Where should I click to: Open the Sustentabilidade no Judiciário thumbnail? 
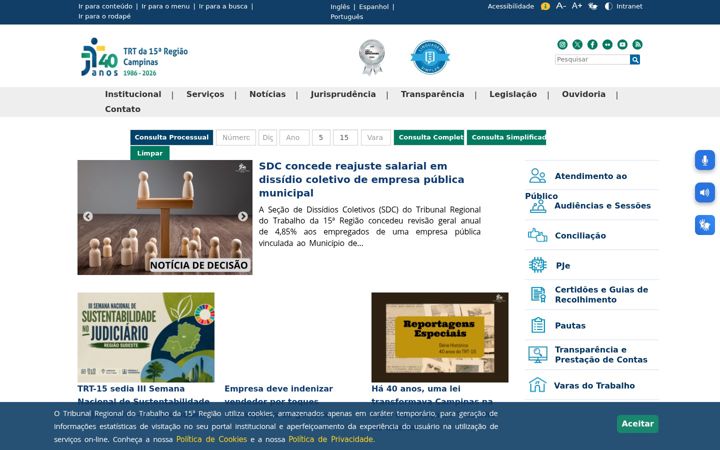click(146, 337)
